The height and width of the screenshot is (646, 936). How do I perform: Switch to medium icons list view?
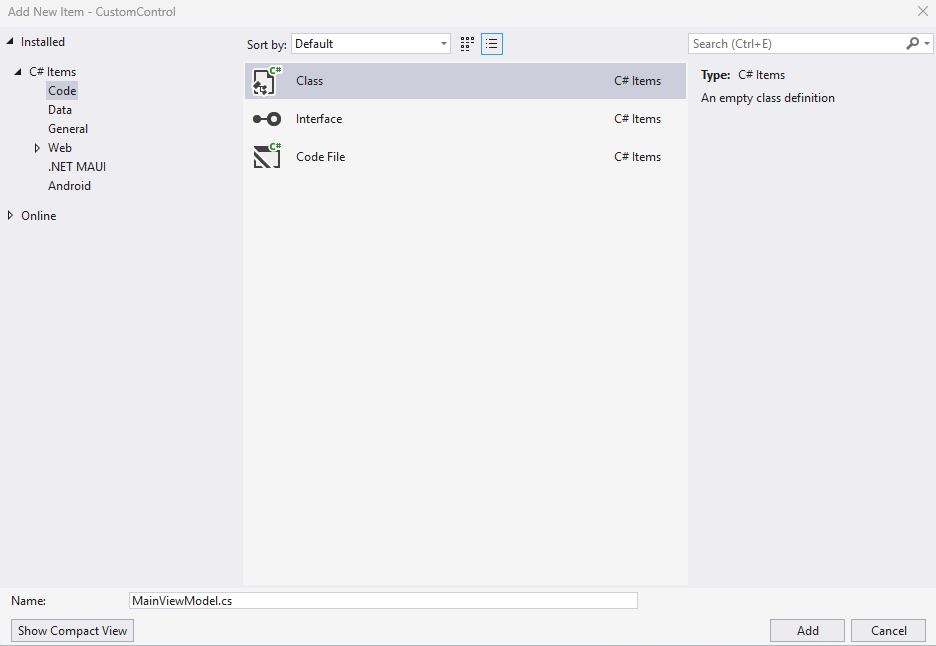[491, 43]
